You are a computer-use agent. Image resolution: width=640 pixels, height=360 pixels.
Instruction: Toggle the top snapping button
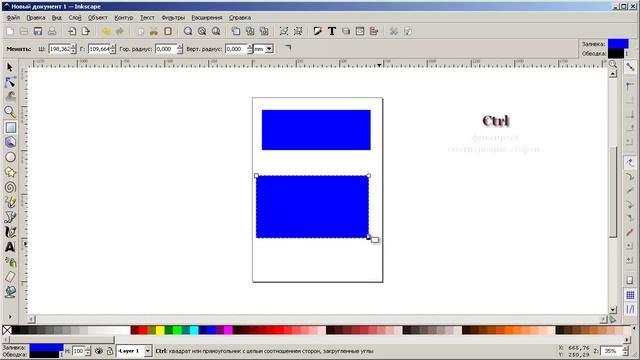[630, 67]
